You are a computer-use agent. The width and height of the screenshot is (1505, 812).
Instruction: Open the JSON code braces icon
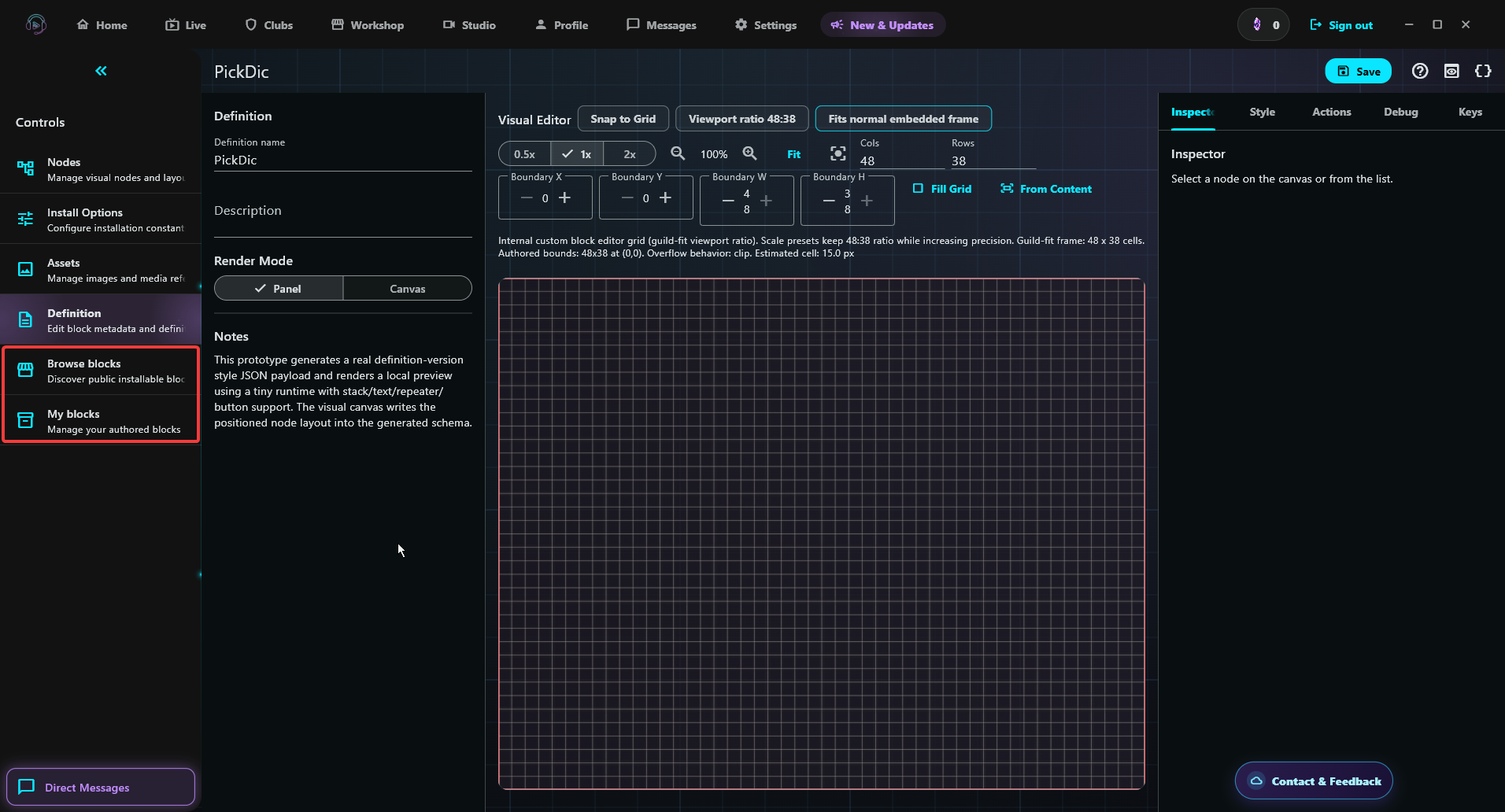pyautogui.click(x=1483, y=72)
